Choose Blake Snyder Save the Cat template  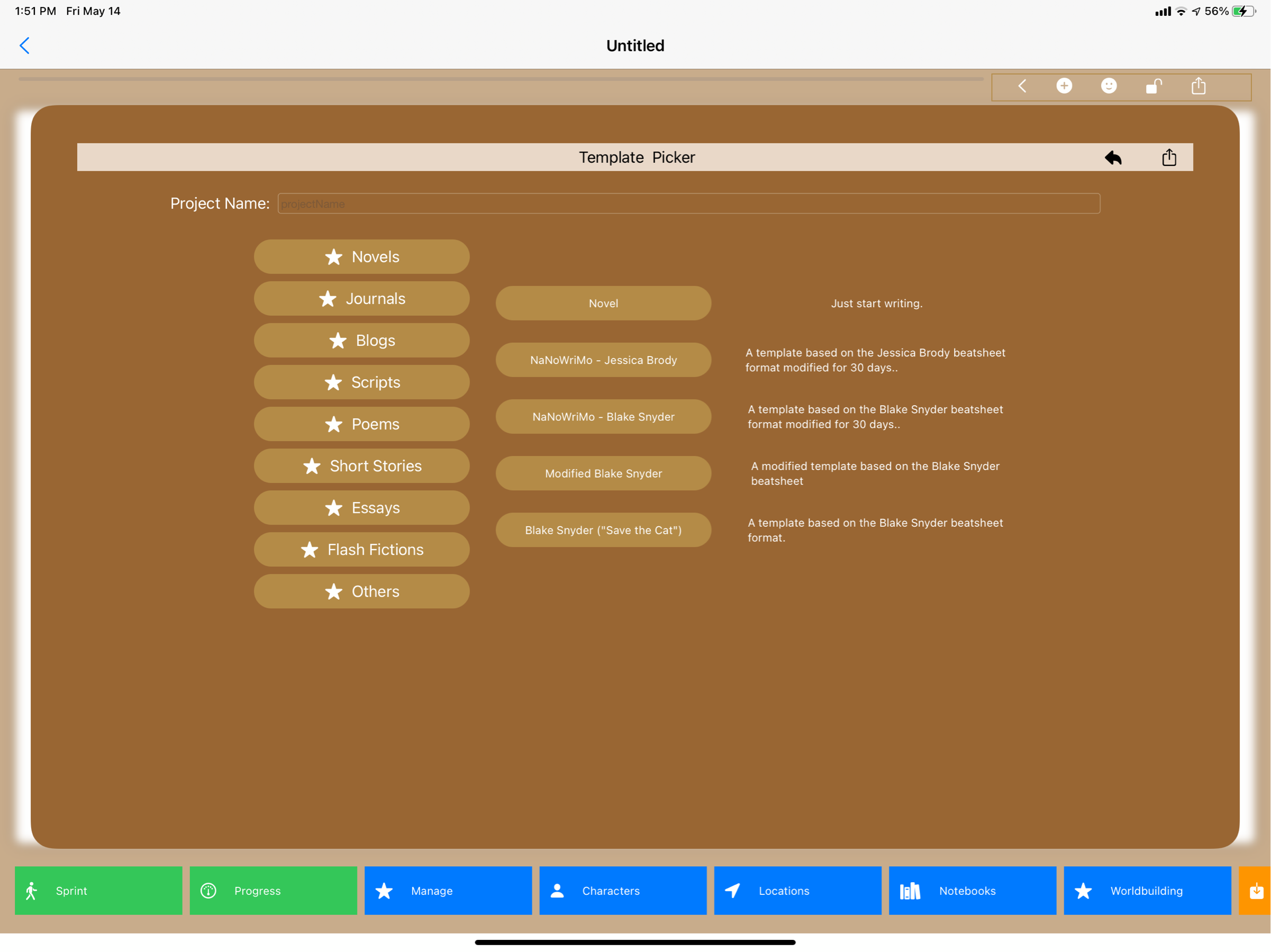point(603,530)
